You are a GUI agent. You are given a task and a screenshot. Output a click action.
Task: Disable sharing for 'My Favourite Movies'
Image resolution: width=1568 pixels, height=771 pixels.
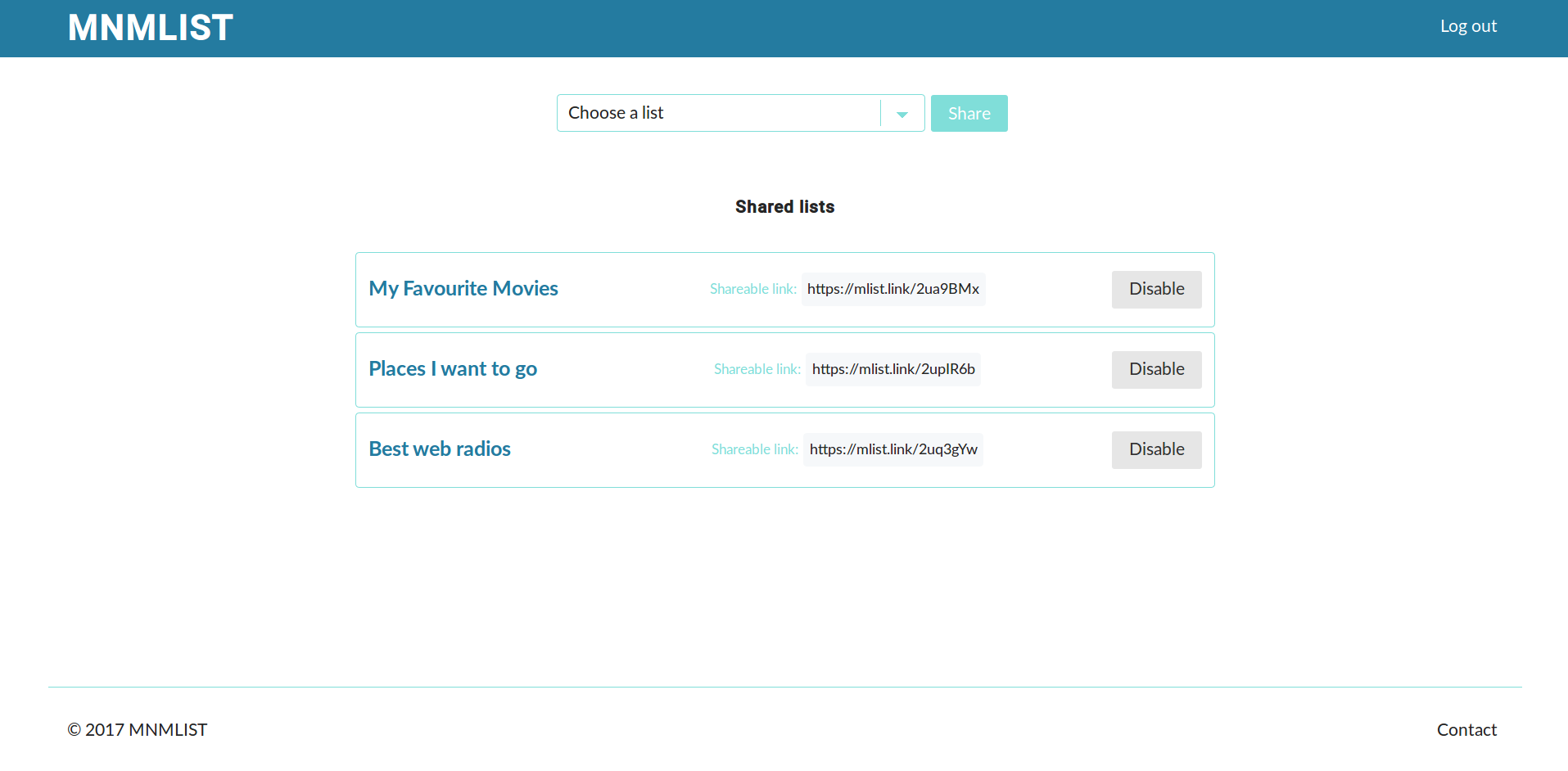pos(1156,289)
